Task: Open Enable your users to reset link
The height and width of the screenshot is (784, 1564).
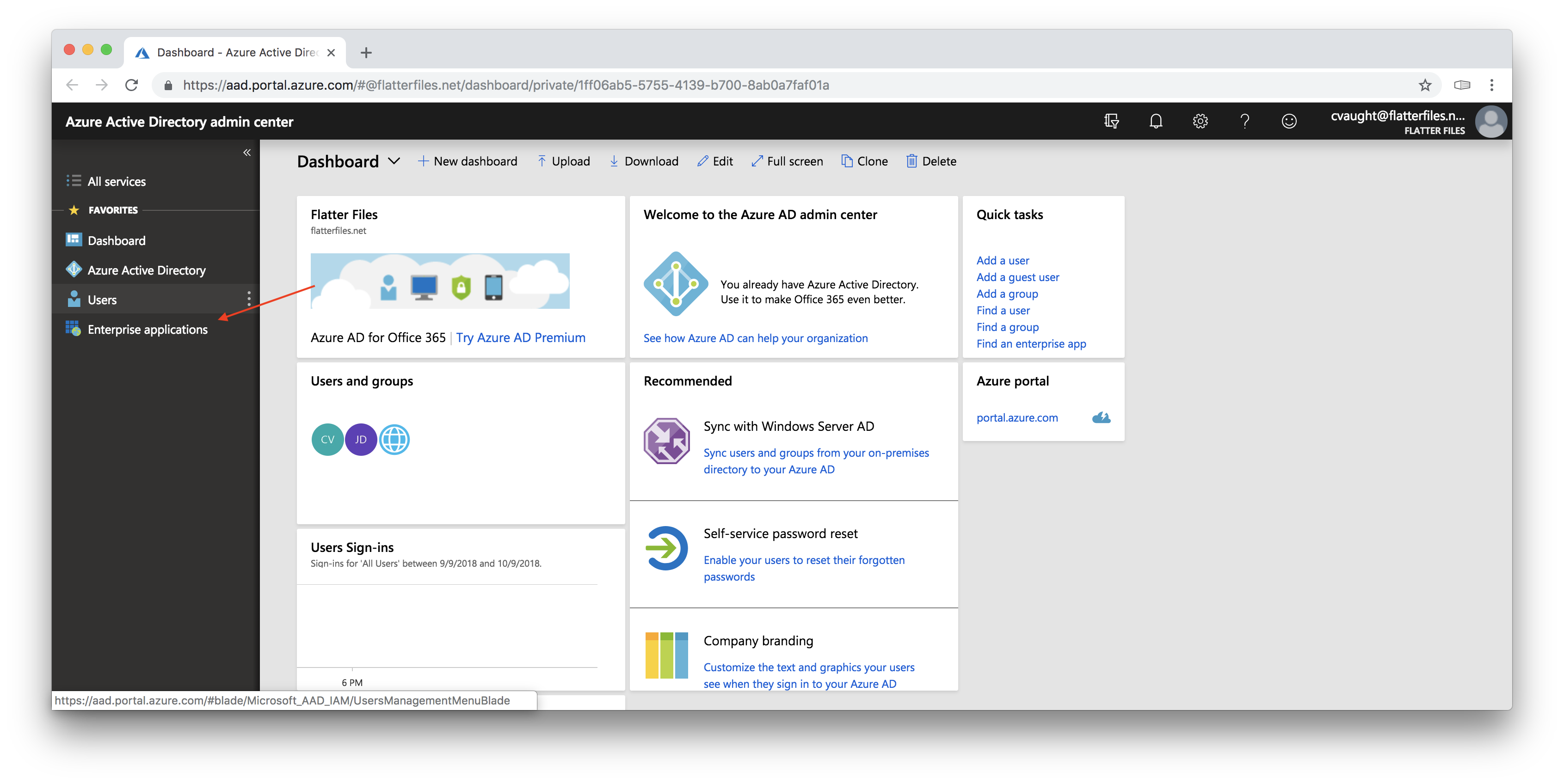Action: pos(804,568)
